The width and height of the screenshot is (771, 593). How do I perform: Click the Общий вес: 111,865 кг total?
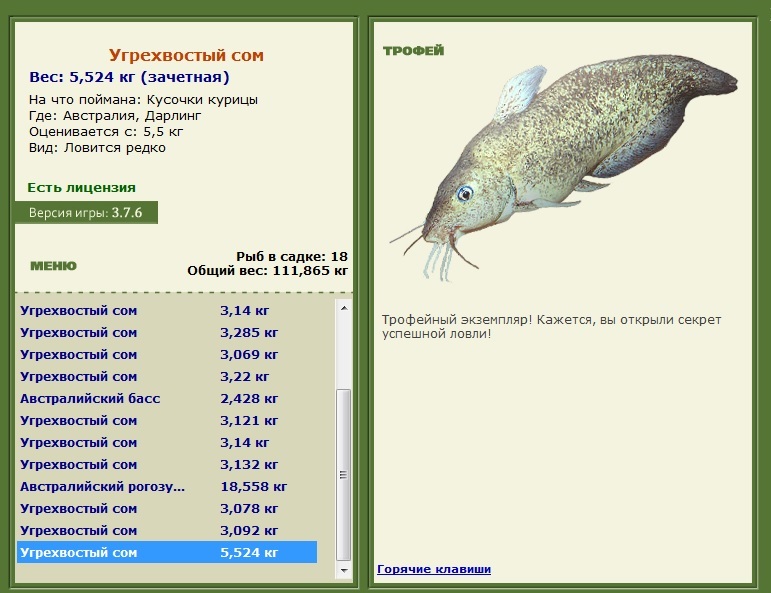pyautogui.click(x=267, y=271)
